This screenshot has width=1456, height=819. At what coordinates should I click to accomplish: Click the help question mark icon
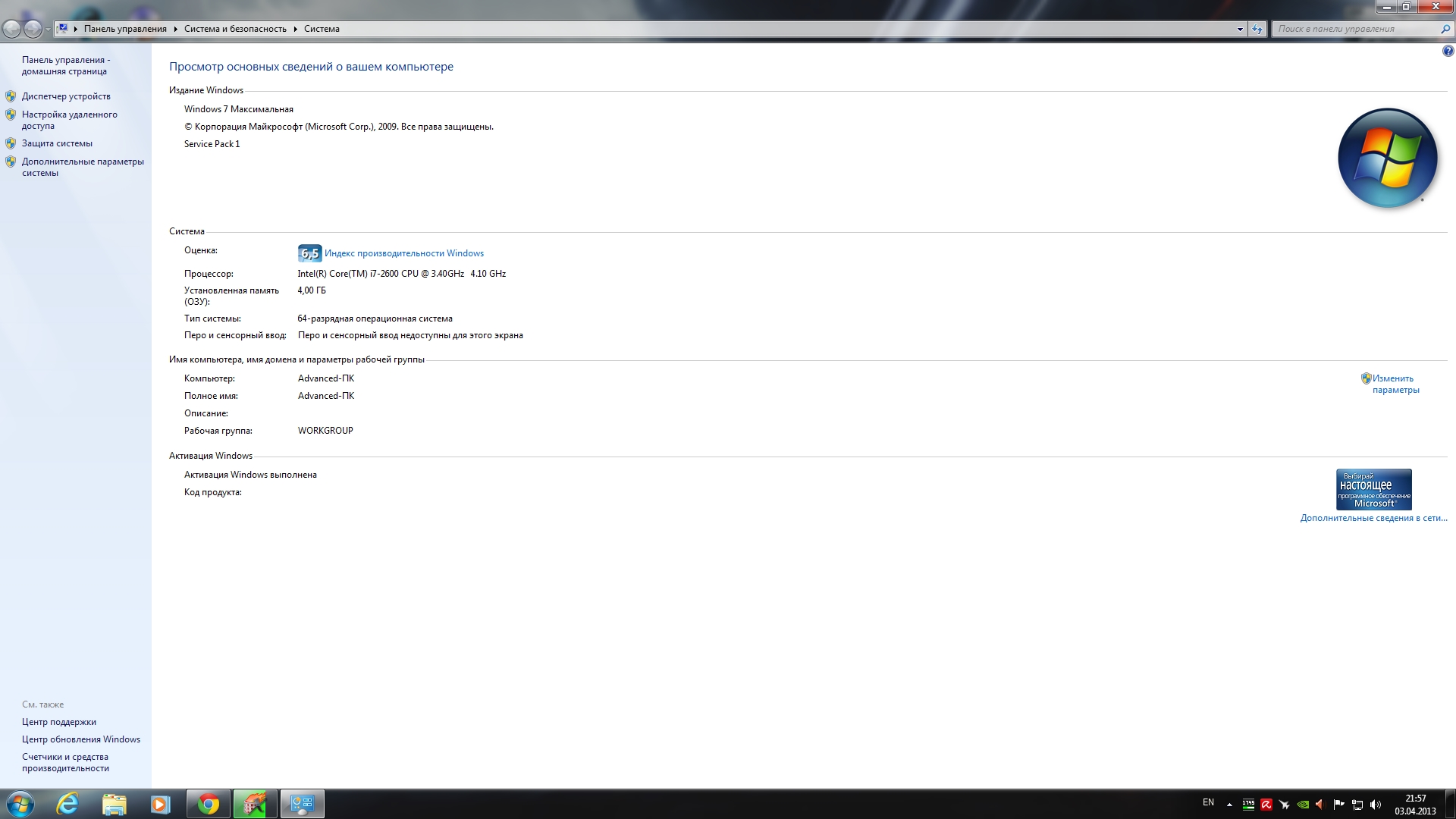(x=1448, y=52)
